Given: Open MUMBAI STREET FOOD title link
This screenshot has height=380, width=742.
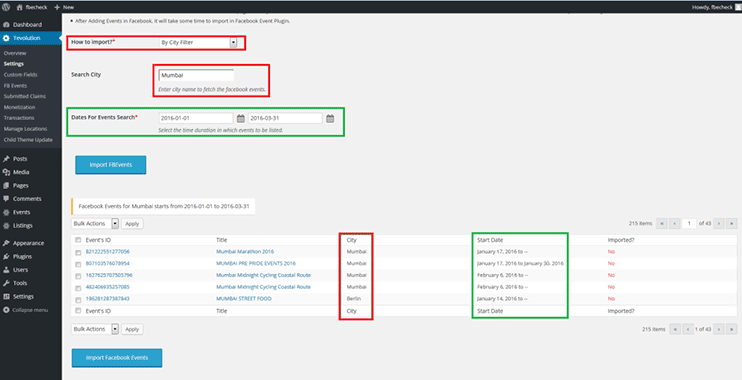Looking at the screenshot, I should coord(244,299).
